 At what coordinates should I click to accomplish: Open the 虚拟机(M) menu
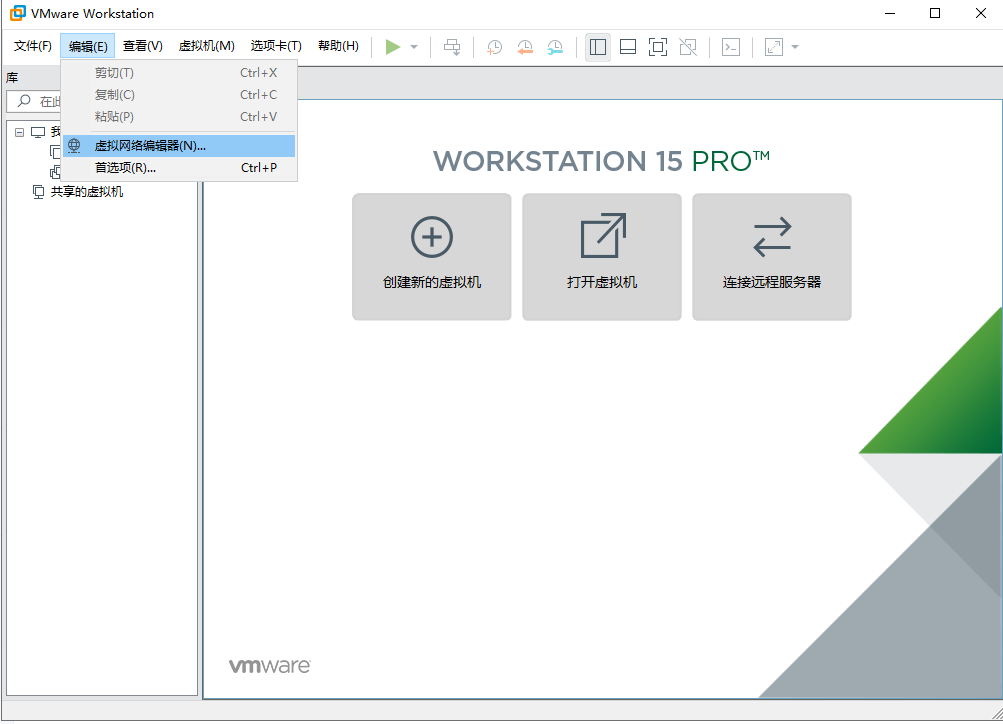click(206, 46)
